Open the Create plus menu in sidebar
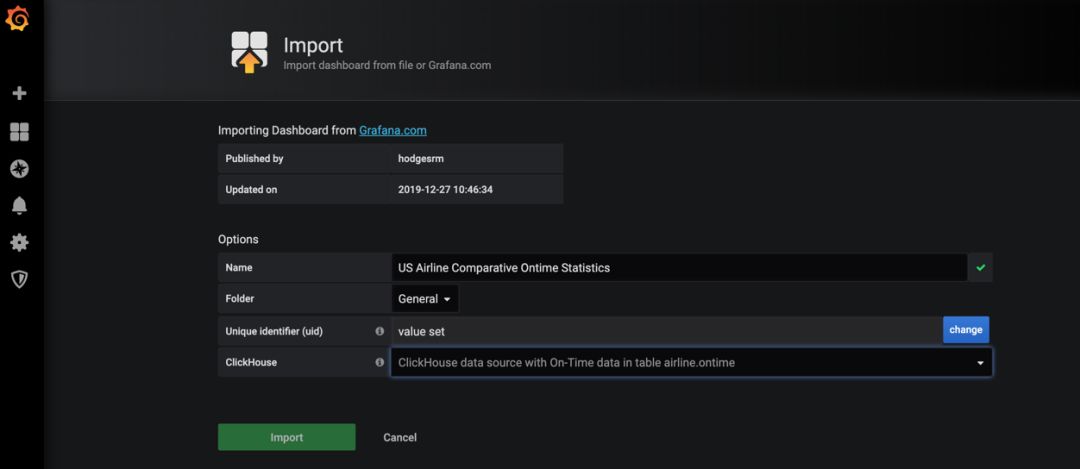 (x=19, y=93)
